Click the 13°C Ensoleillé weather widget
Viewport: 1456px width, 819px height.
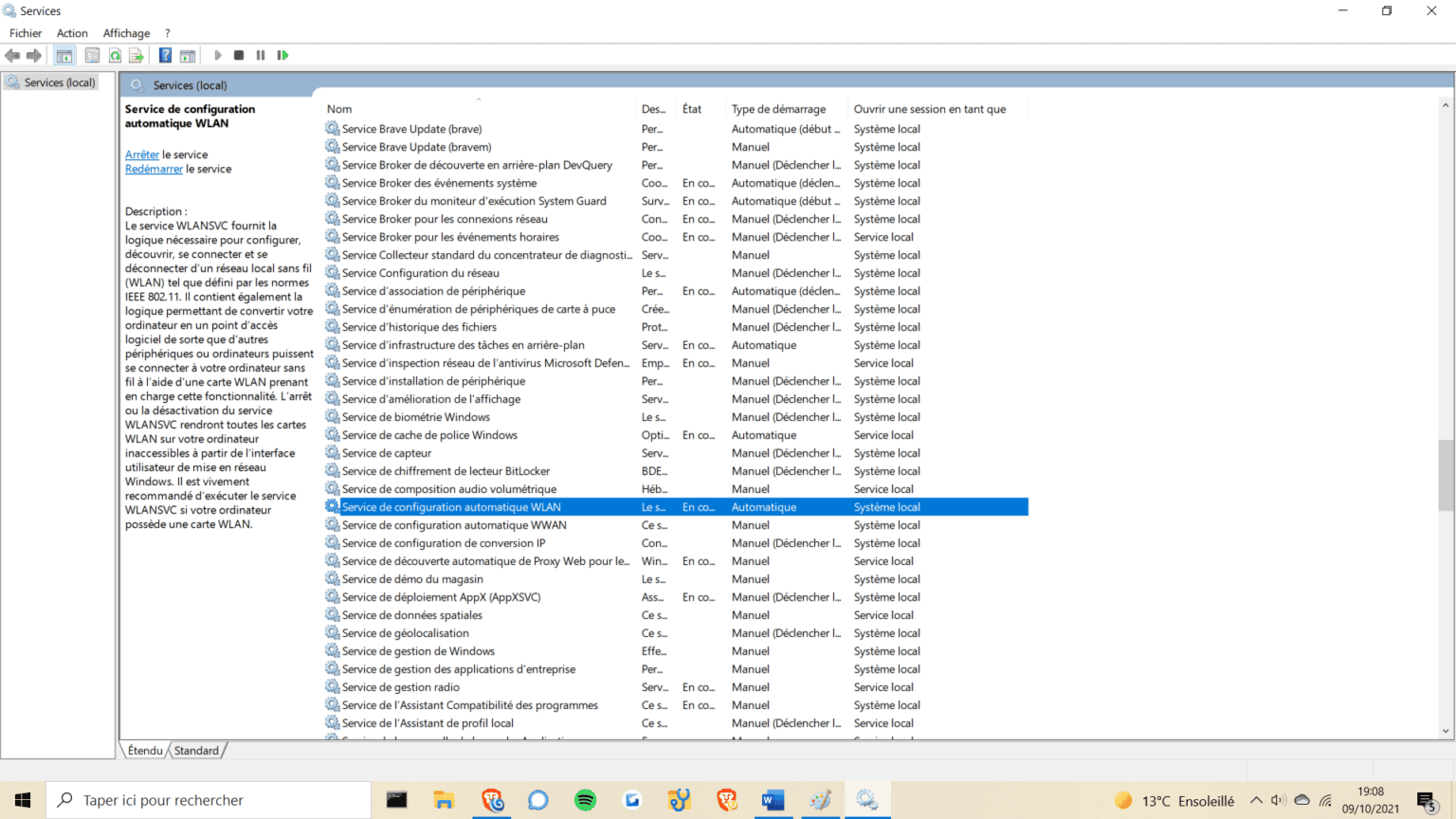1174,800
